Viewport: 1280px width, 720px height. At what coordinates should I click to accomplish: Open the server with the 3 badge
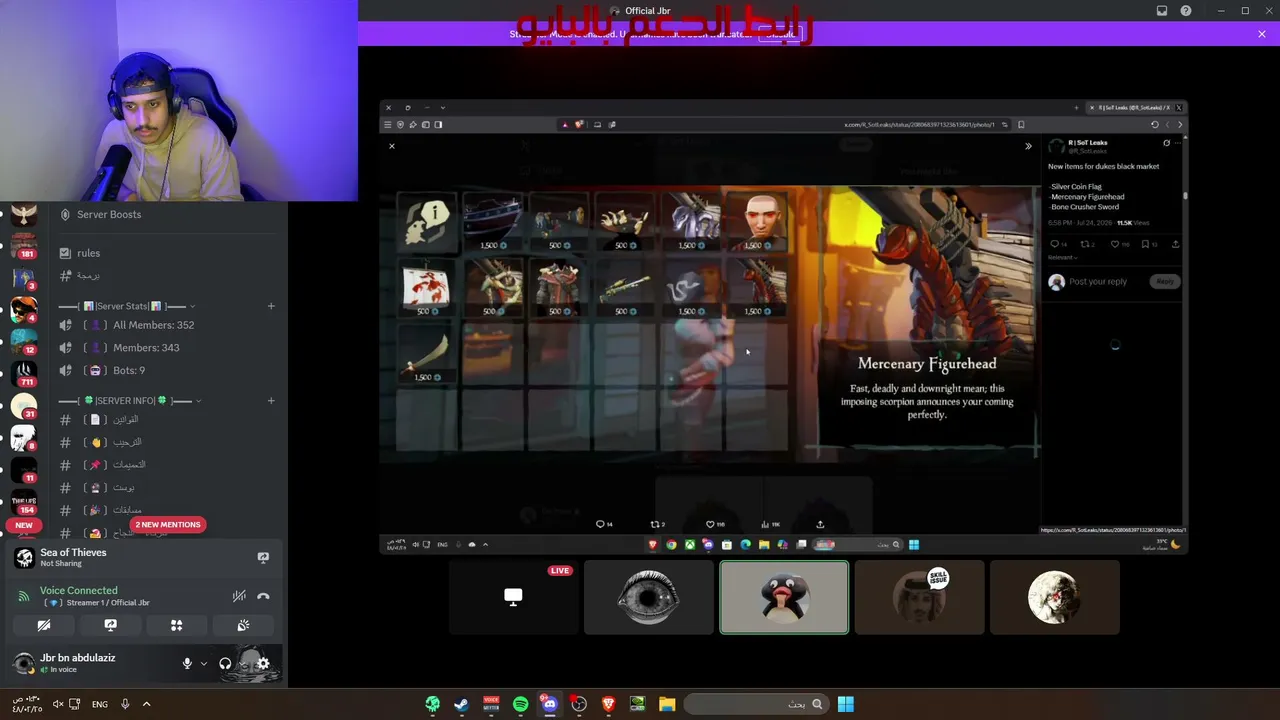pos(24,277)
